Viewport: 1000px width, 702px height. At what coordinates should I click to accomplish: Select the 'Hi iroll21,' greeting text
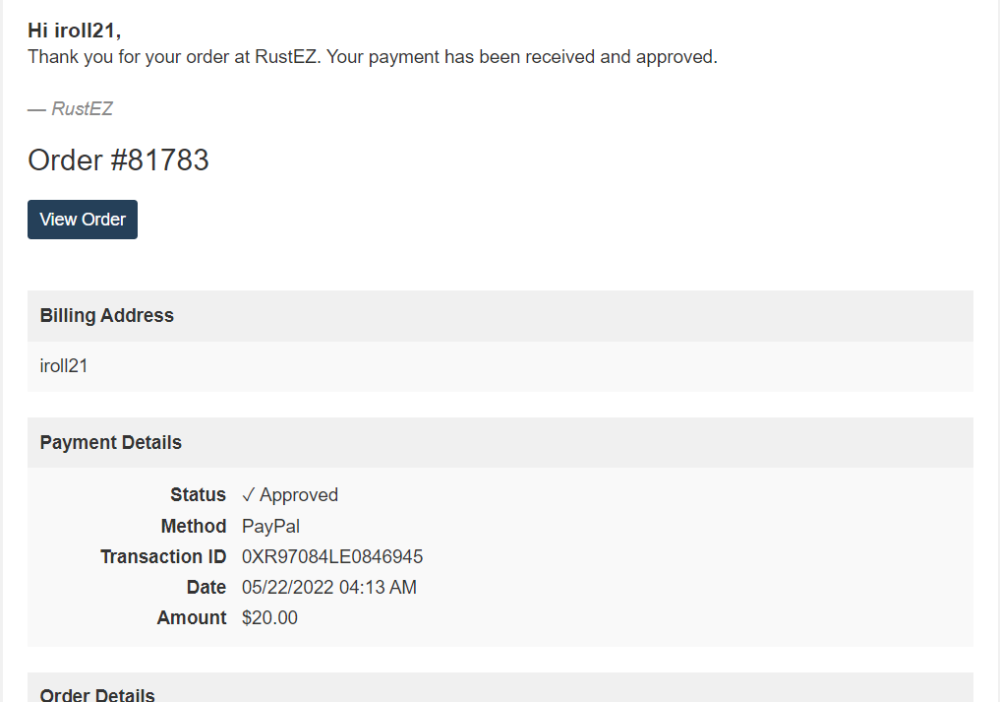[x=75, y=31]
